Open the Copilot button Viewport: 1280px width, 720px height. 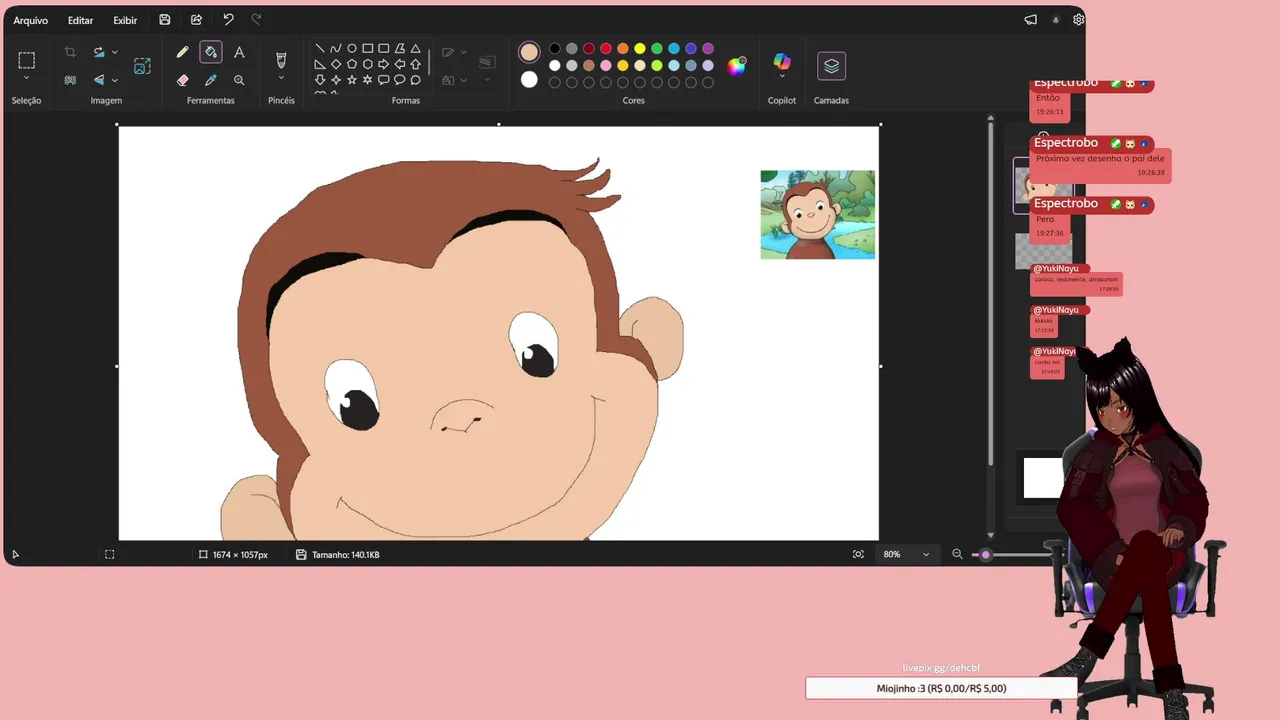click(x=782, y=63)
